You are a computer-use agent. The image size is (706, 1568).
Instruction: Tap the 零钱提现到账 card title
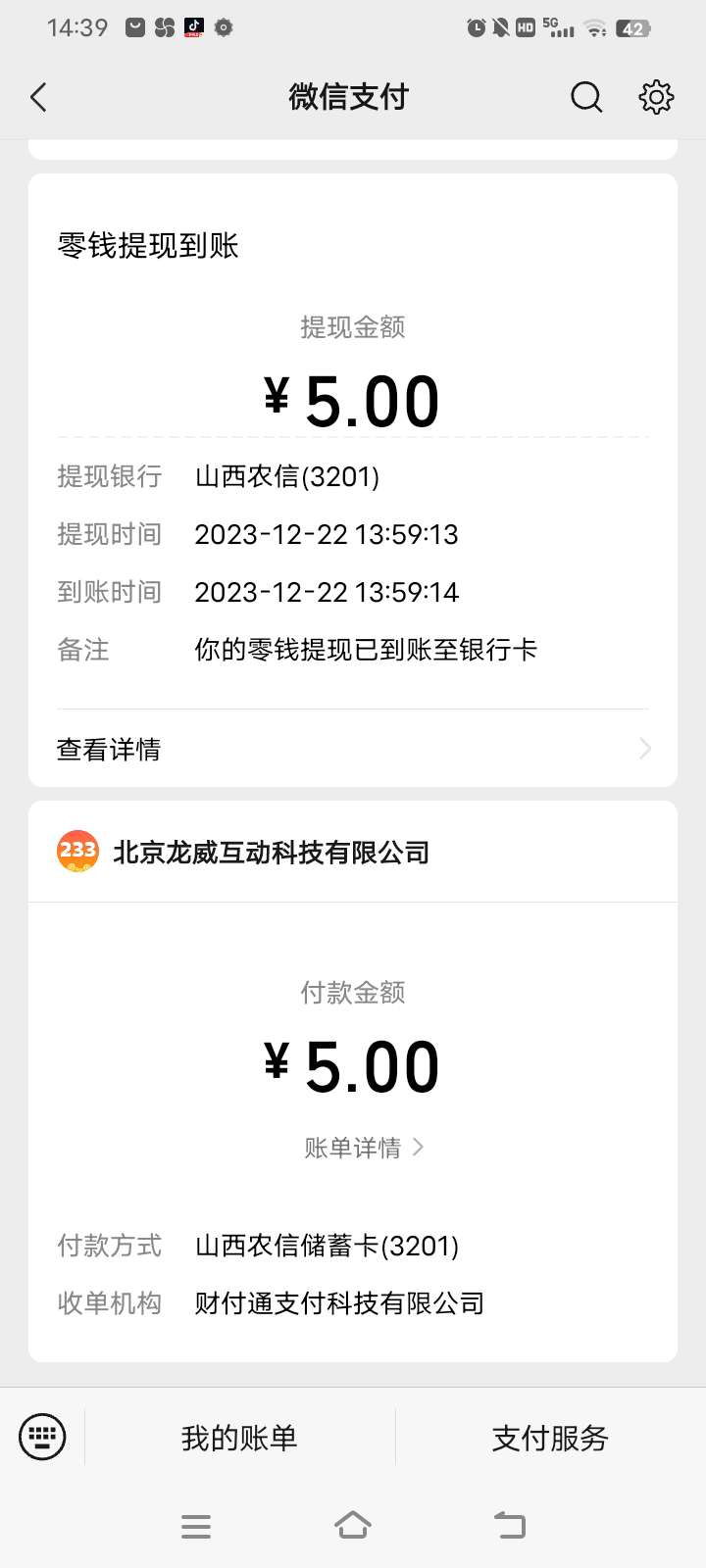coord(148,245)
